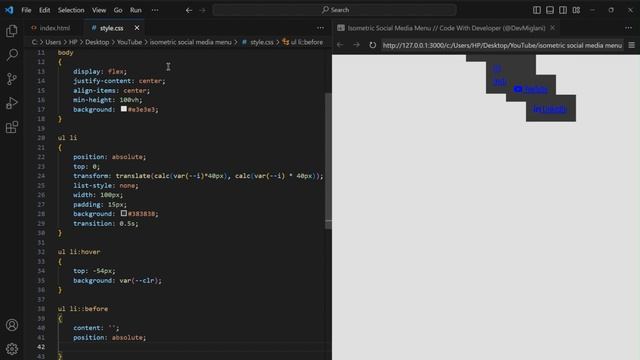The width and height of the screenshot is (640, 360).
Task: Click the first menu link in preview
Action: [x=497, y=69]
